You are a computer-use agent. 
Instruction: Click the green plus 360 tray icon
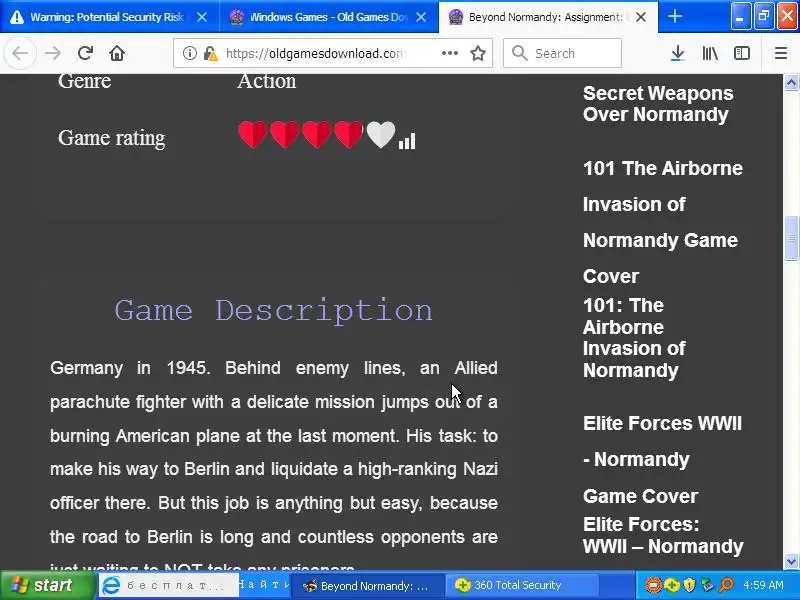pos(671,585)
